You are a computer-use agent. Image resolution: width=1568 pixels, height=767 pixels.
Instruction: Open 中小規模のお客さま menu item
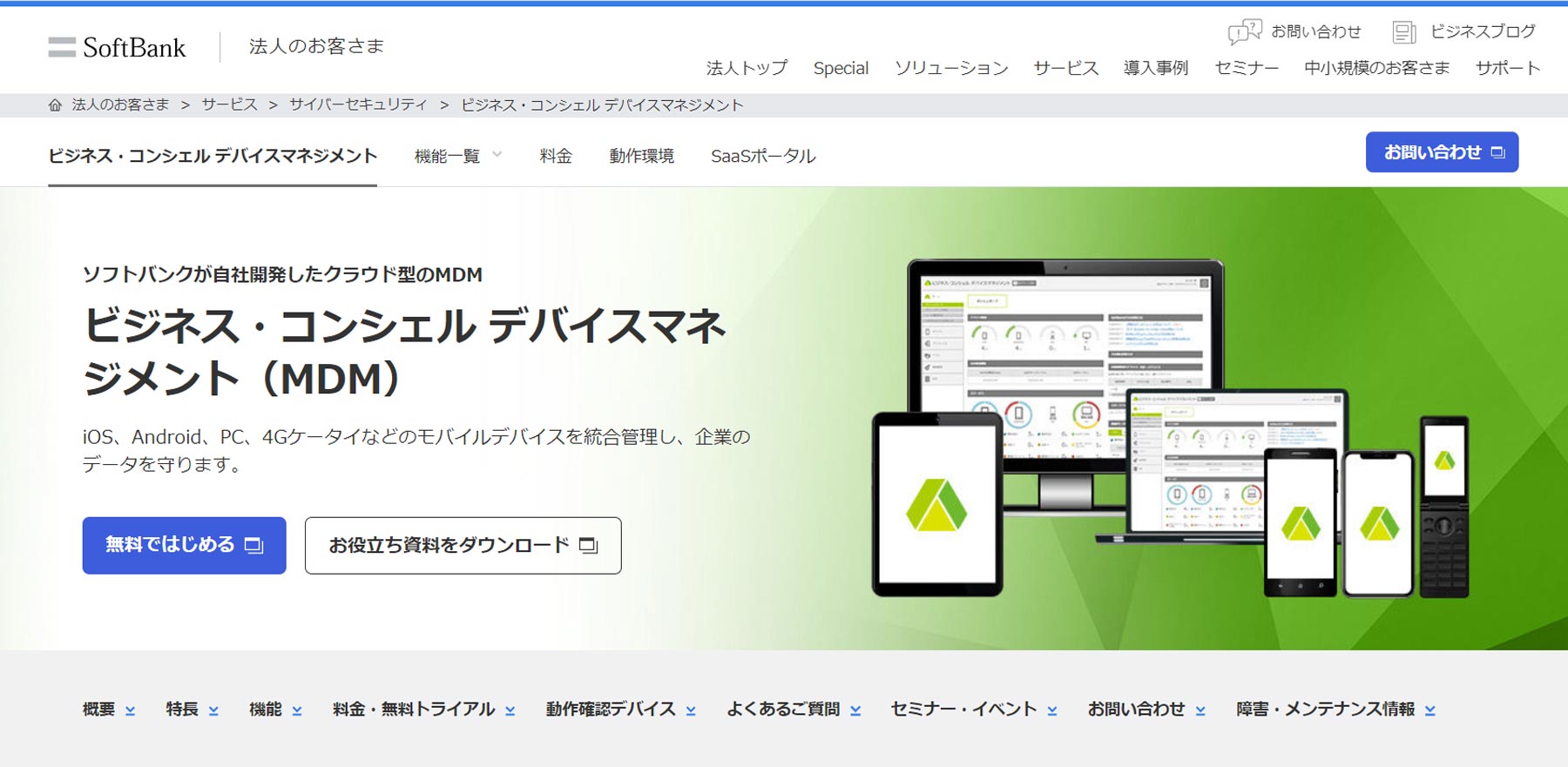click(x=1377, y=68)
